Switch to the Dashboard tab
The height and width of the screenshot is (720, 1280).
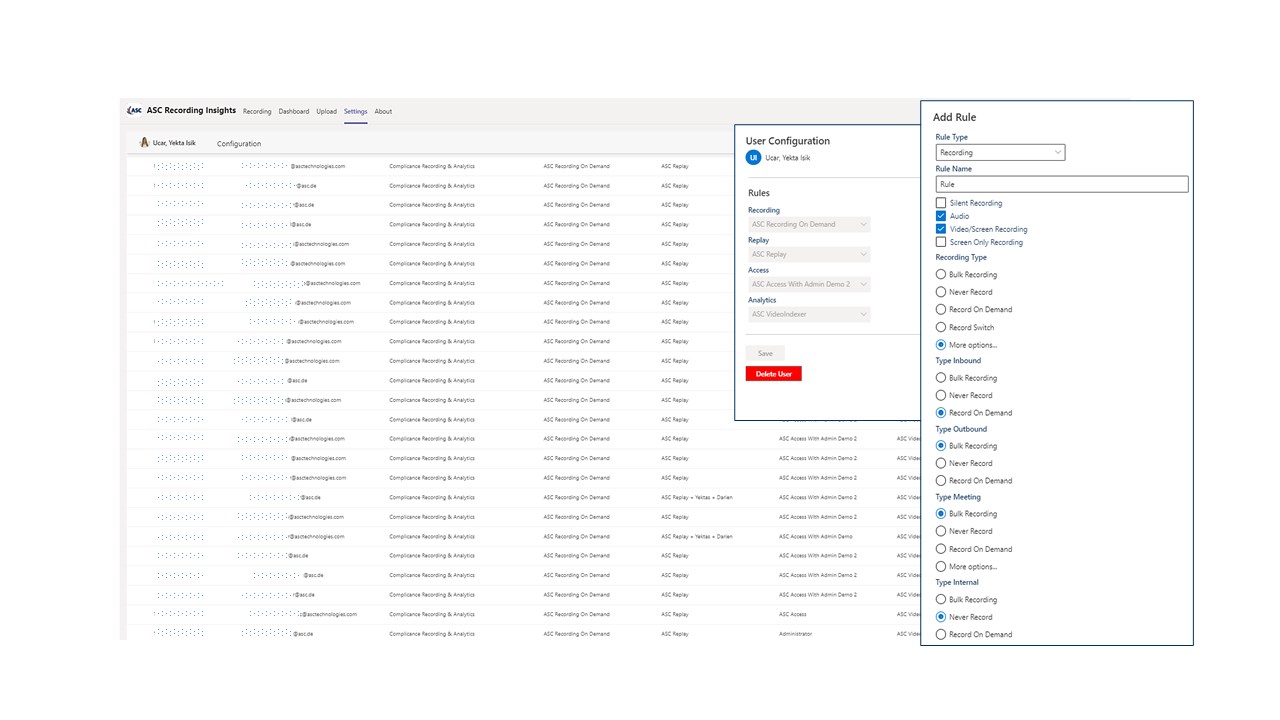294,111
